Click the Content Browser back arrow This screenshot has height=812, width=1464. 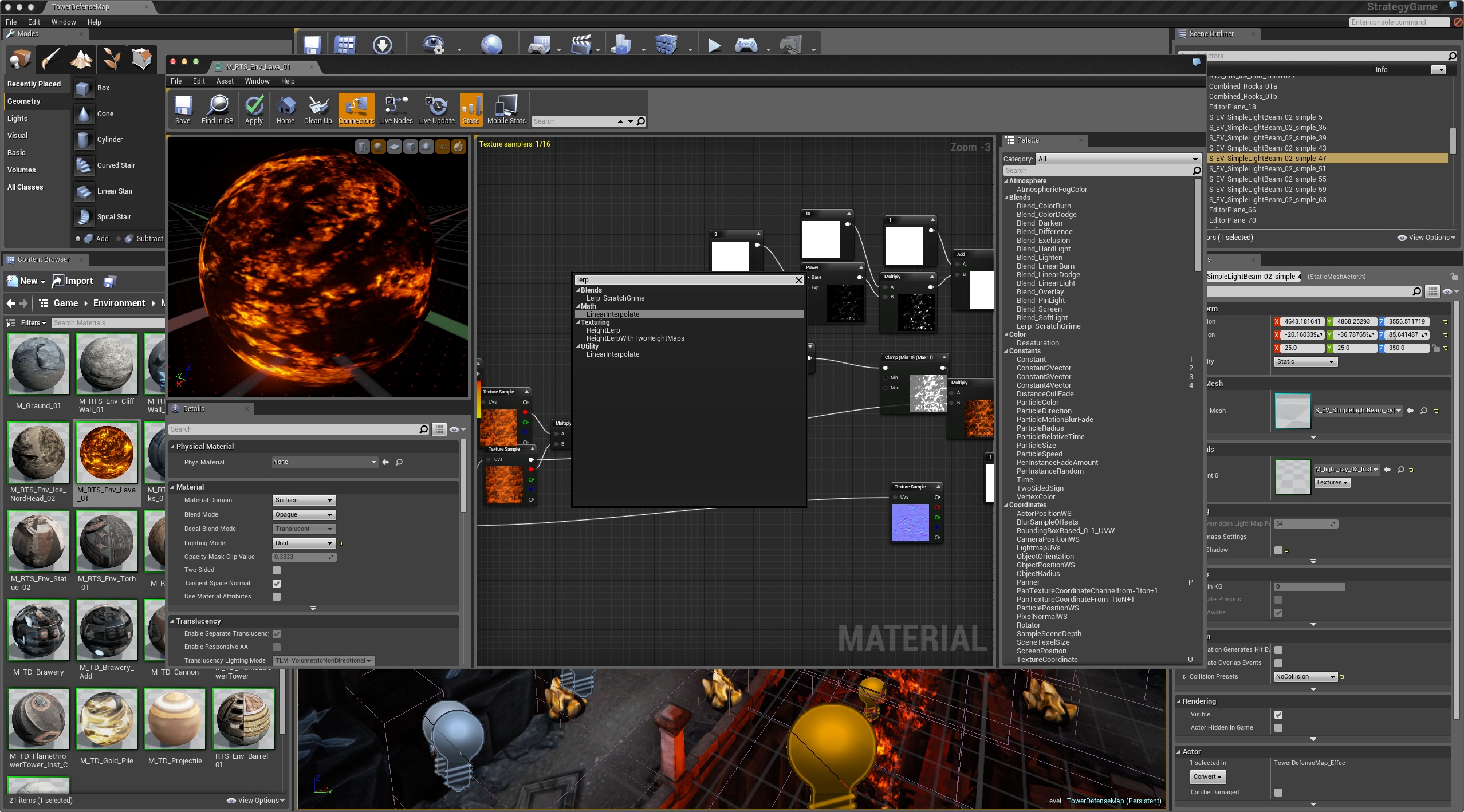pyautogui.click(x=11, y=303)
